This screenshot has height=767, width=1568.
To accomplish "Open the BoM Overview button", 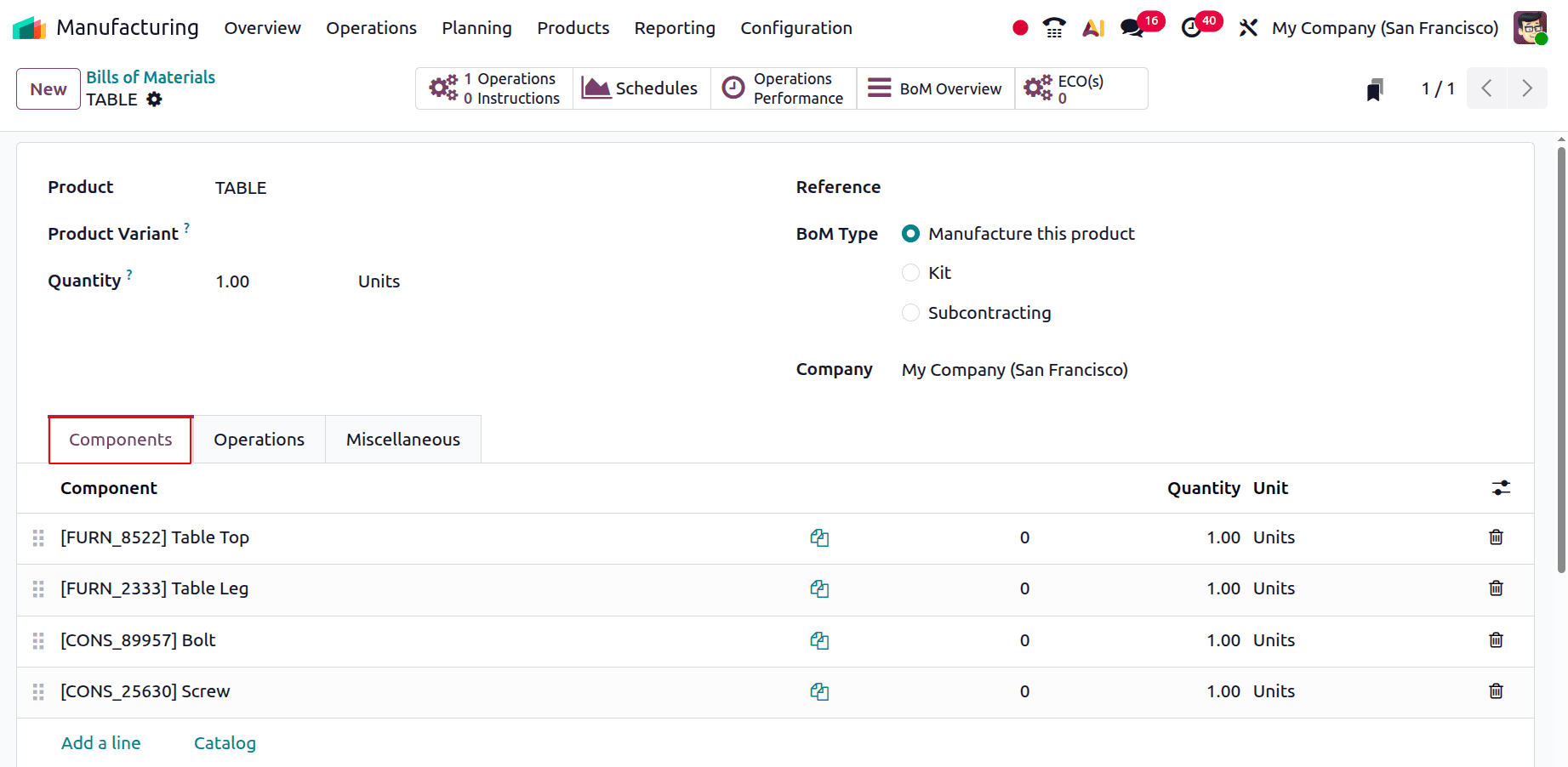I will point(936,88).
